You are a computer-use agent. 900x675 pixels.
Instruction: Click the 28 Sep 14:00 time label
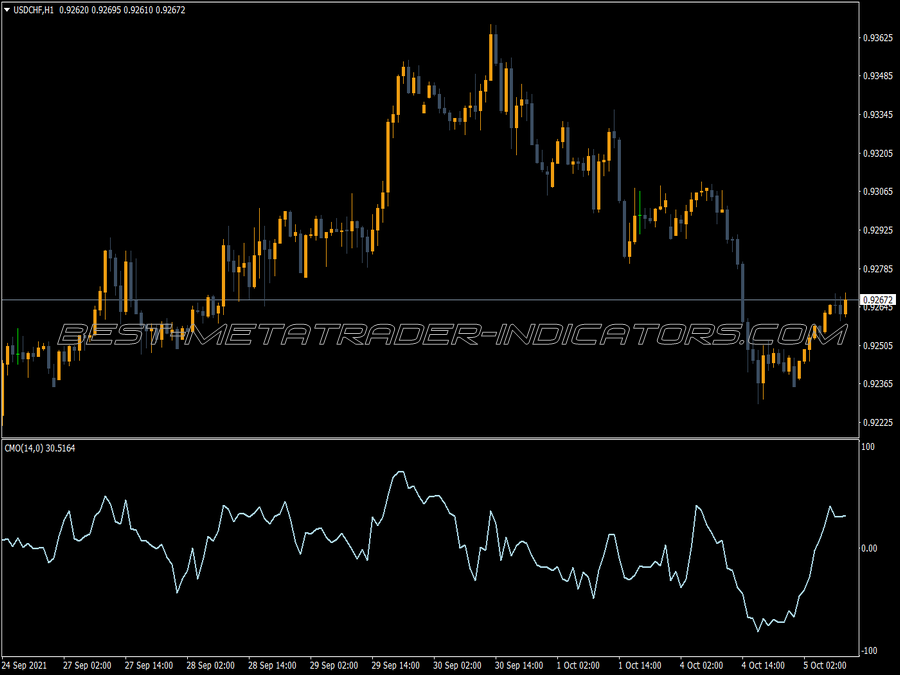[x=272, y=665]
